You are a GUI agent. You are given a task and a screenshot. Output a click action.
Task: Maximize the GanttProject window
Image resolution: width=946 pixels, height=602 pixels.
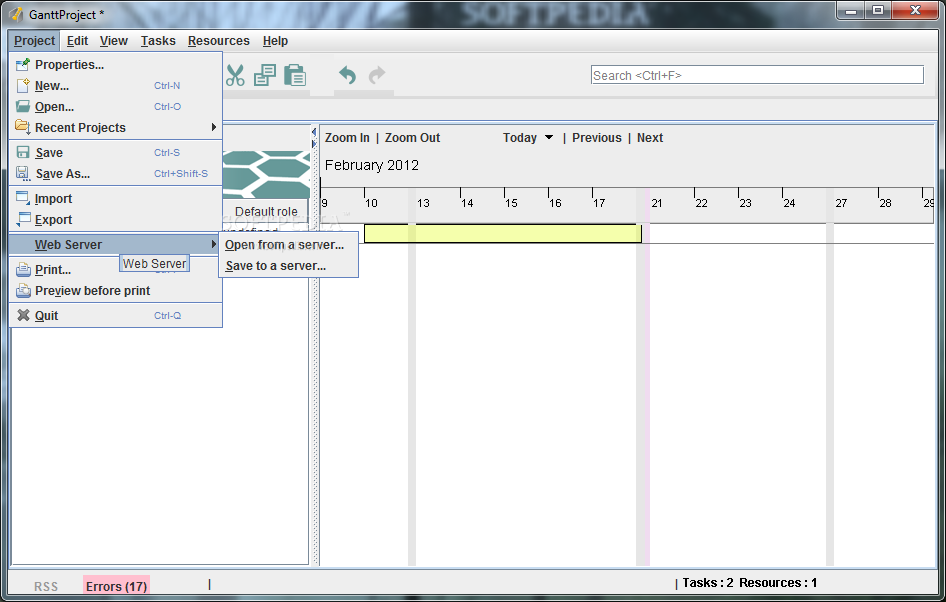point(878,10)
